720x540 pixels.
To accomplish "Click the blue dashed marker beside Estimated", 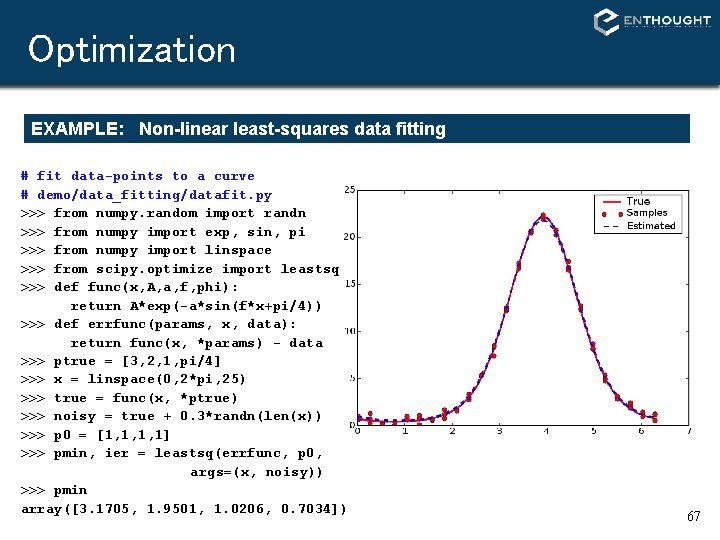I will click(611, 226).
